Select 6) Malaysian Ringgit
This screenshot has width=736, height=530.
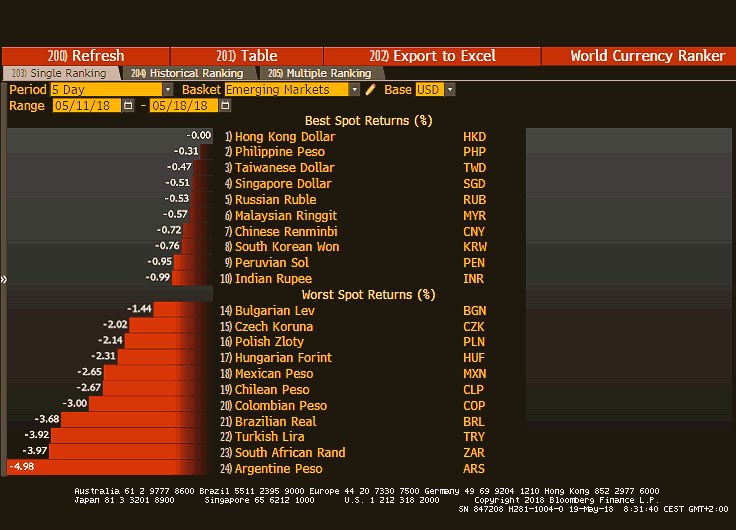[281, 215]
